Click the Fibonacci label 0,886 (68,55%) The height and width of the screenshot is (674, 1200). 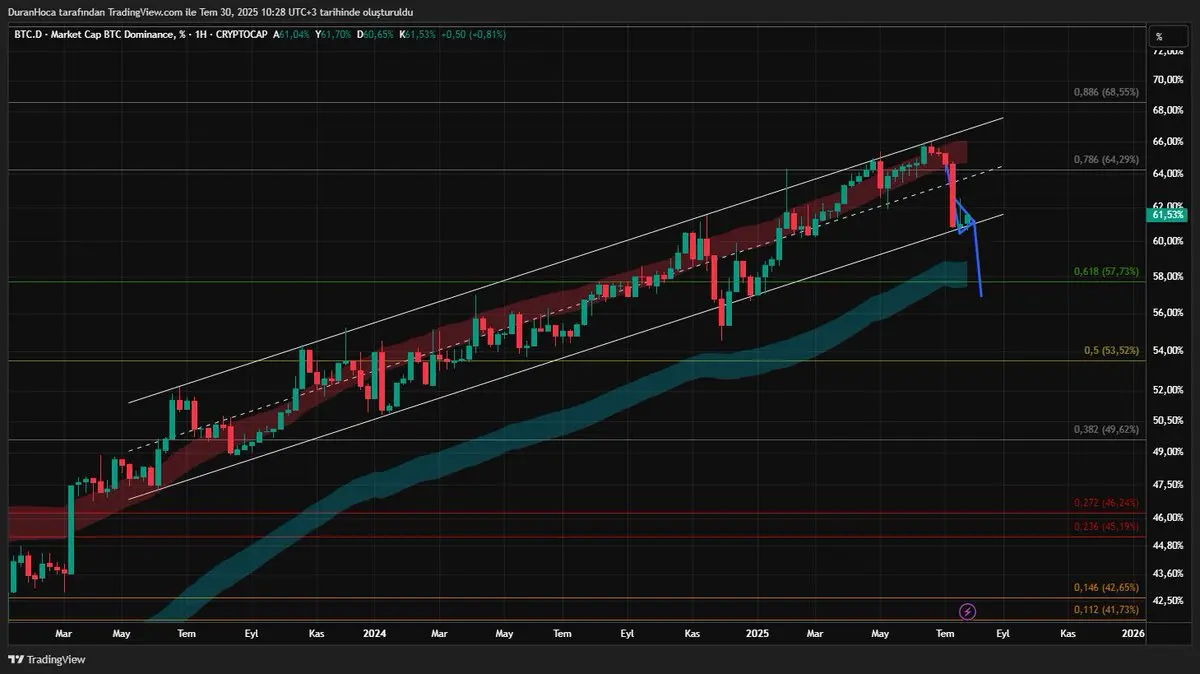[1106, 92]
